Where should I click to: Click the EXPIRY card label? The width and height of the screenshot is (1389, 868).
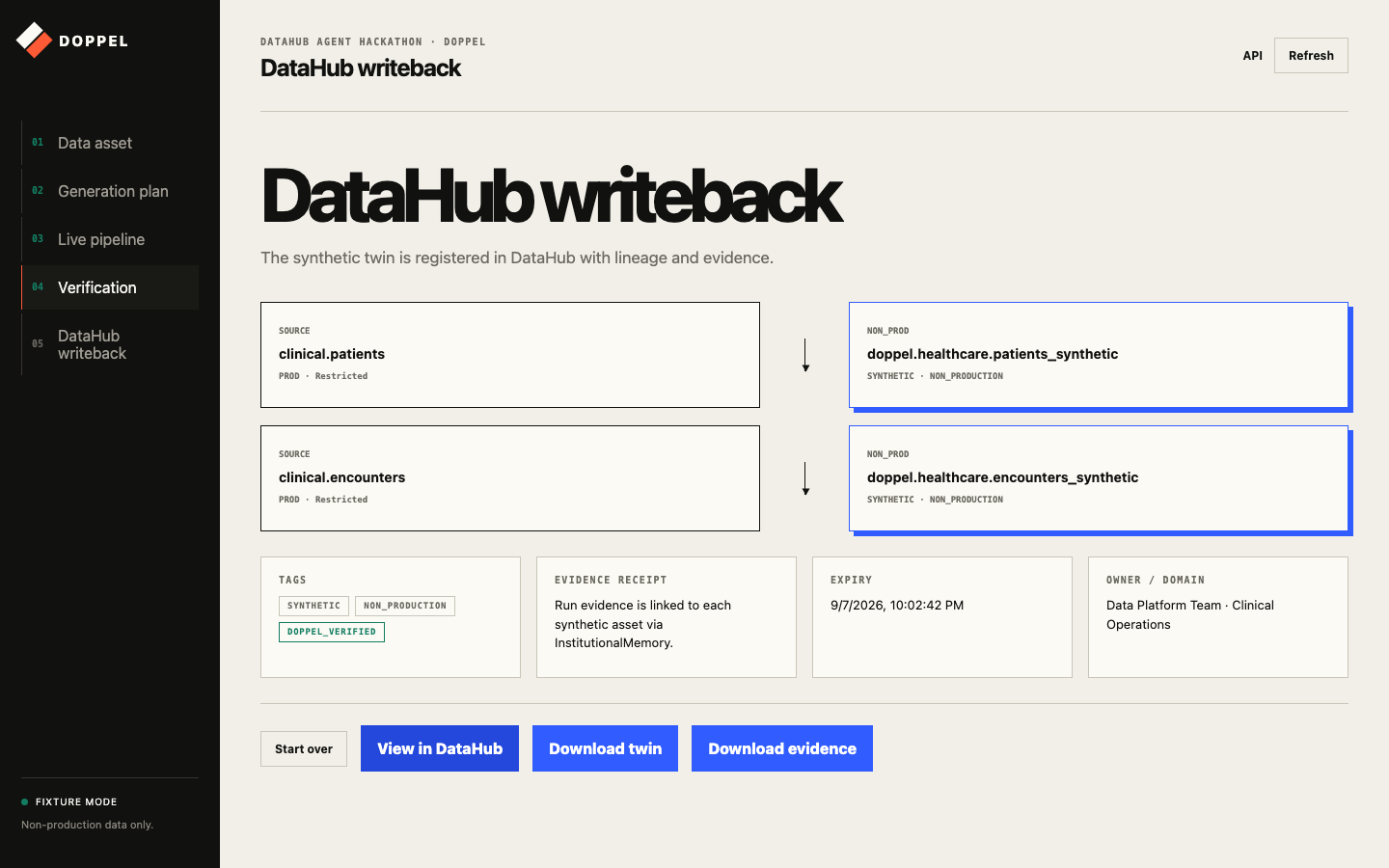(851, 581)
